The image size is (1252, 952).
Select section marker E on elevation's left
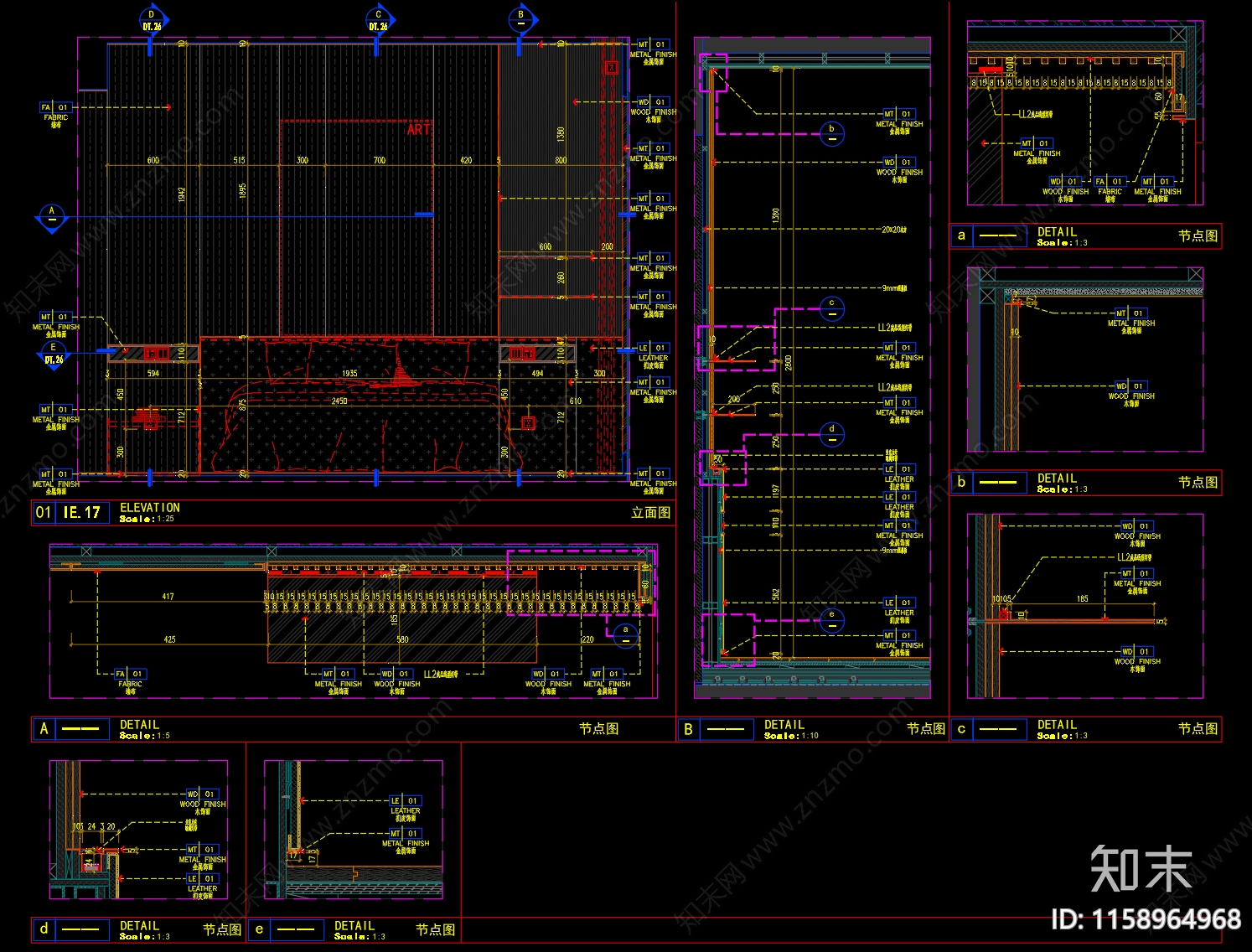tap(54, 353)
